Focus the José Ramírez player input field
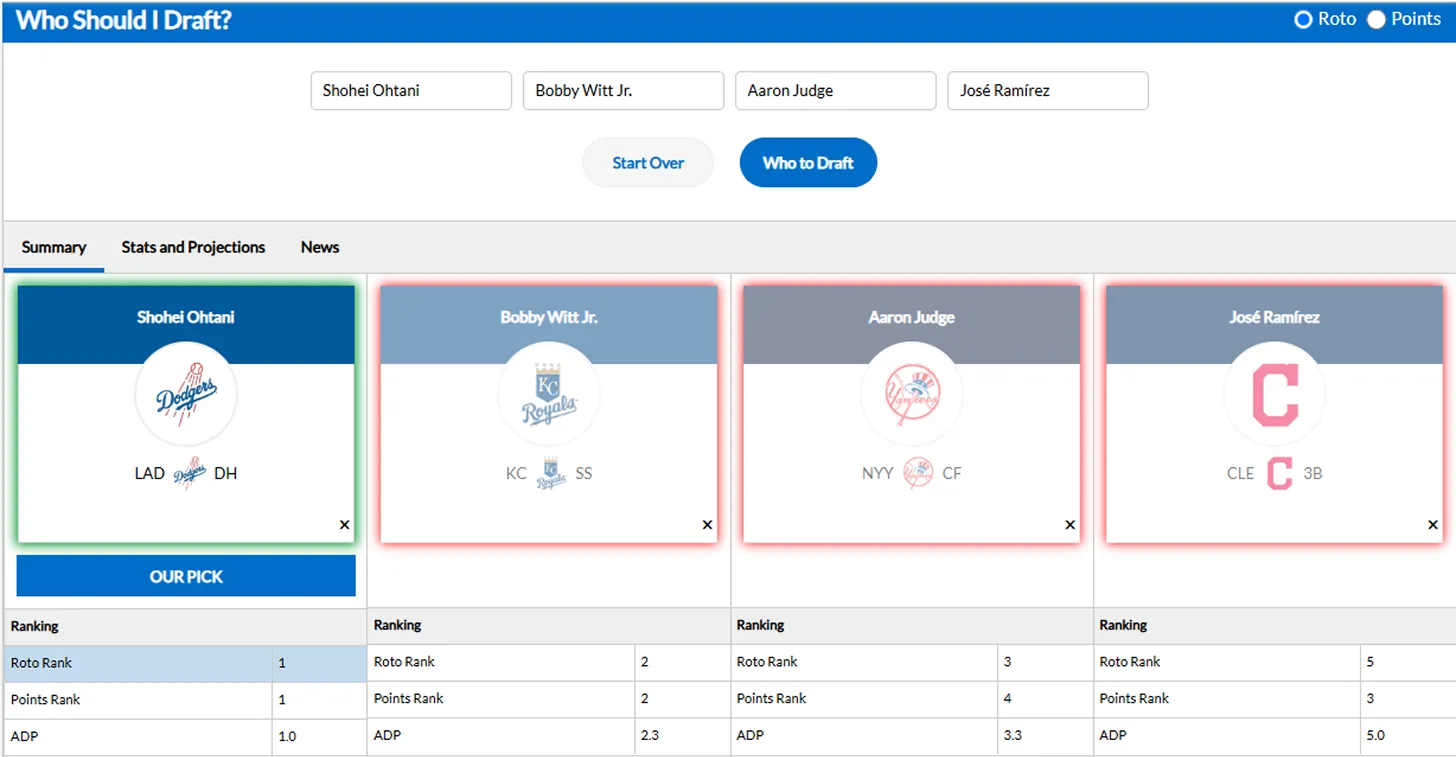The width and height of the screenshot is (1456, 757). click(1047, 90)
